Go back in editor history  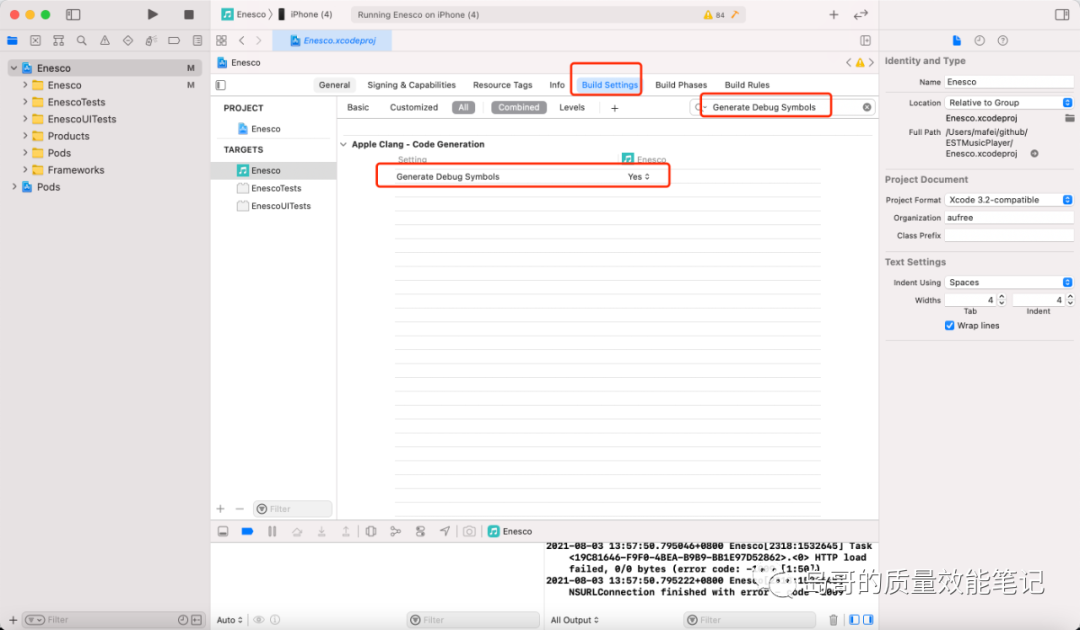[x=242, y=41]
